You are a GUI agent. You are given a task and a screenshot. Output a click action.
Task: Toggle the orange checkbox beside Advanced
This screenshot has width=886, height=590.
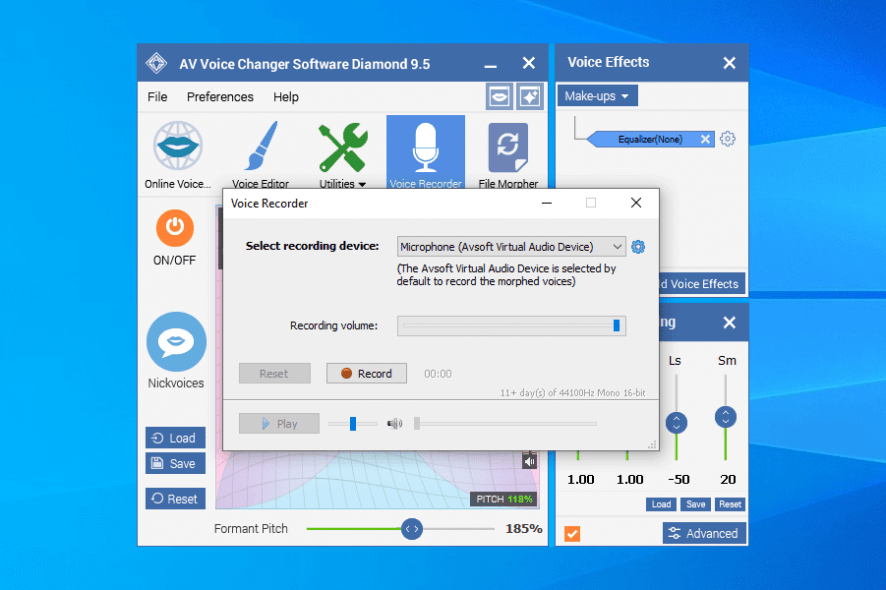point(572,533)
